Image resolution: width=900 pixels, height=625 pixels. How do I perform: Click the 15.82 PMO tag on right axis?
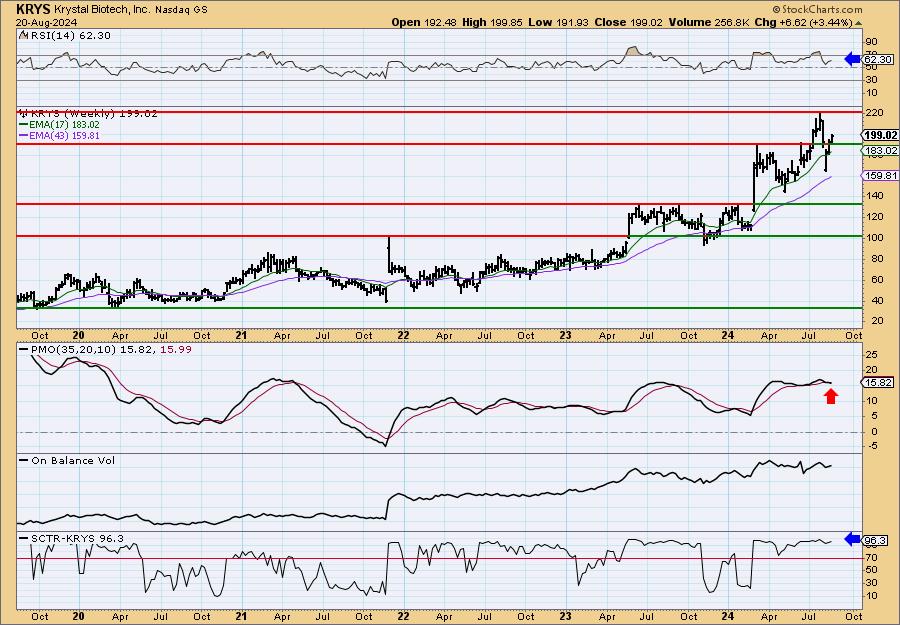pos(878,382)
